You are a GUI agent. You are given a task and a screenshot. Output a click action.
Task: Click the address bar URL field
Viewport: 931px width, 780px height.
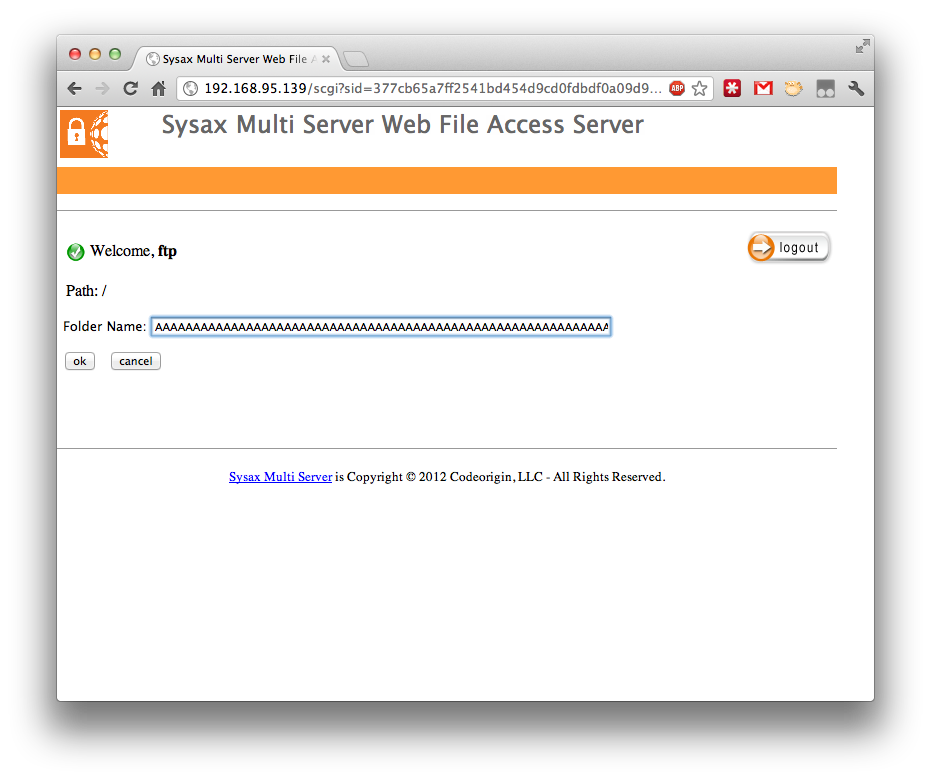coord(430,89)
